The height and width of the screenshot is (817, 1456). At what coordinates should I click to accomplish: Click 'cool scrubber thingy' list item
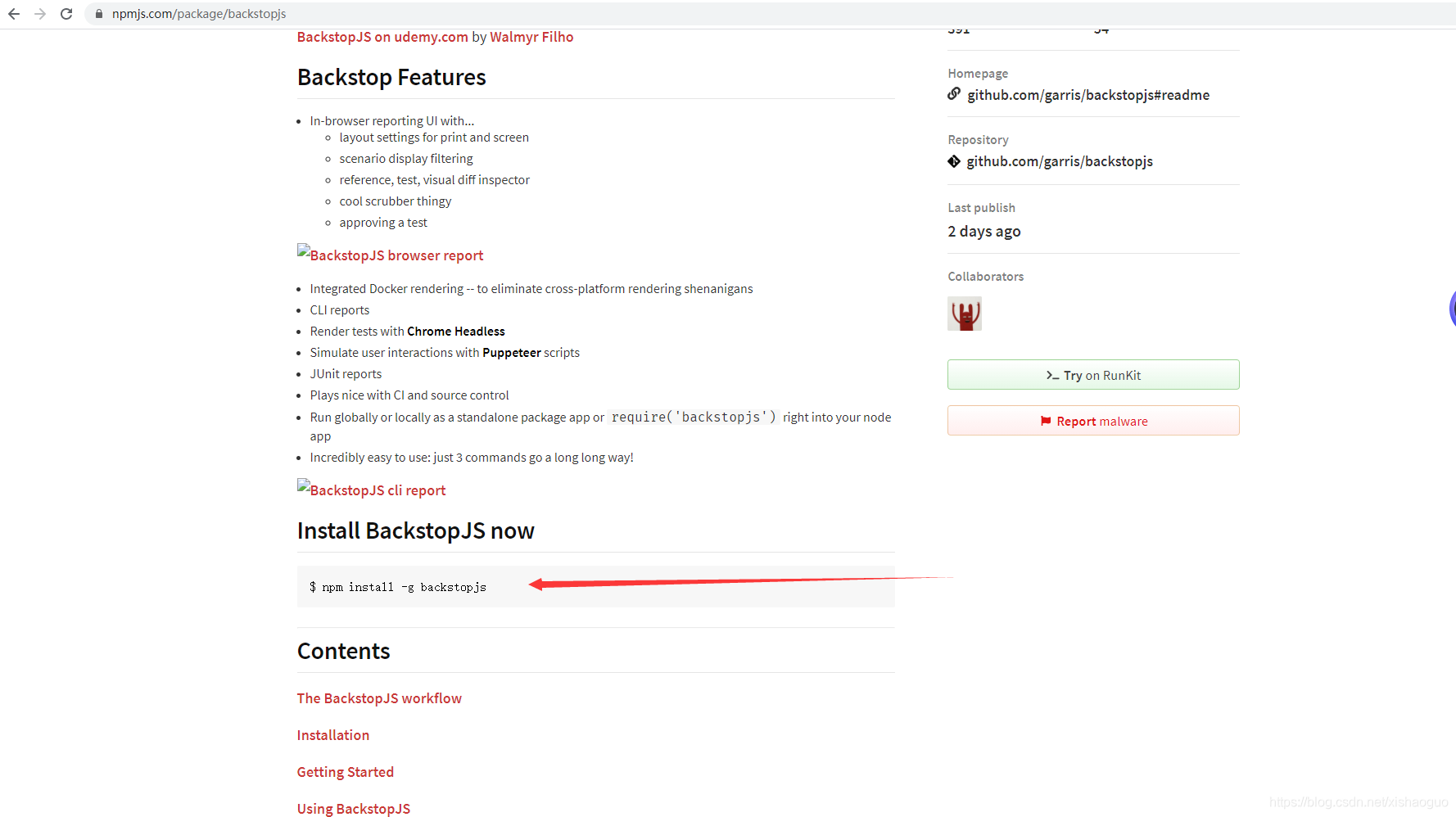click(396, 201)
